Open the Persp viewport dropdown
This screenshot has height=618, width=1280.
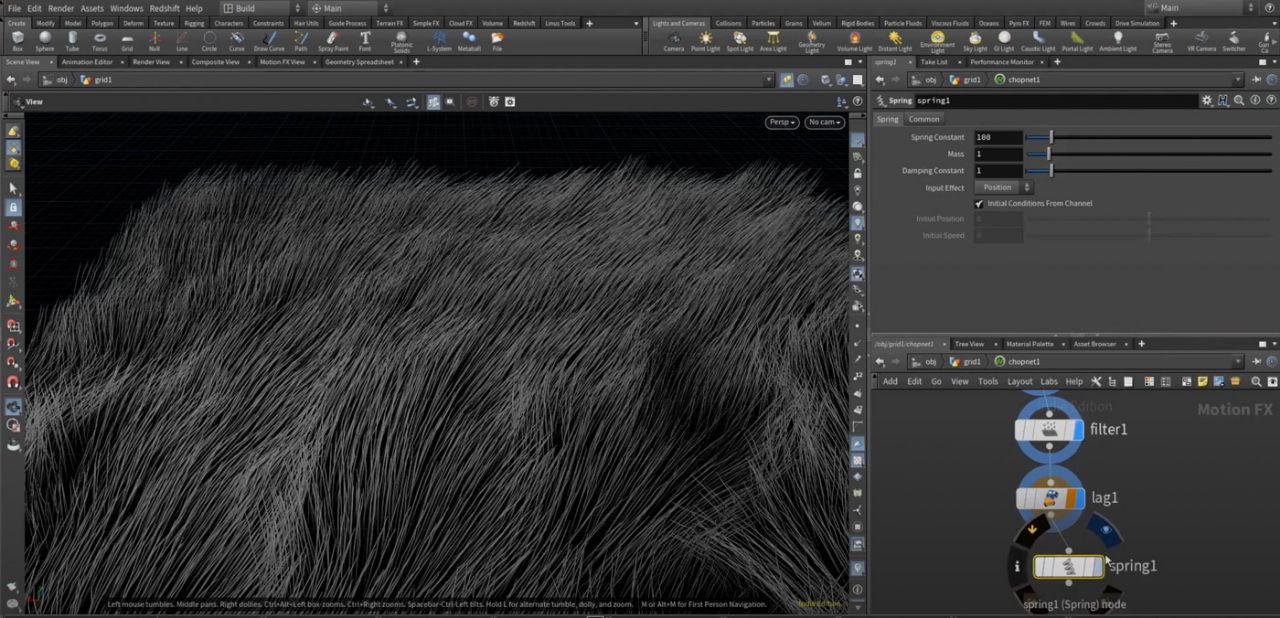click(x=782, y=122)
